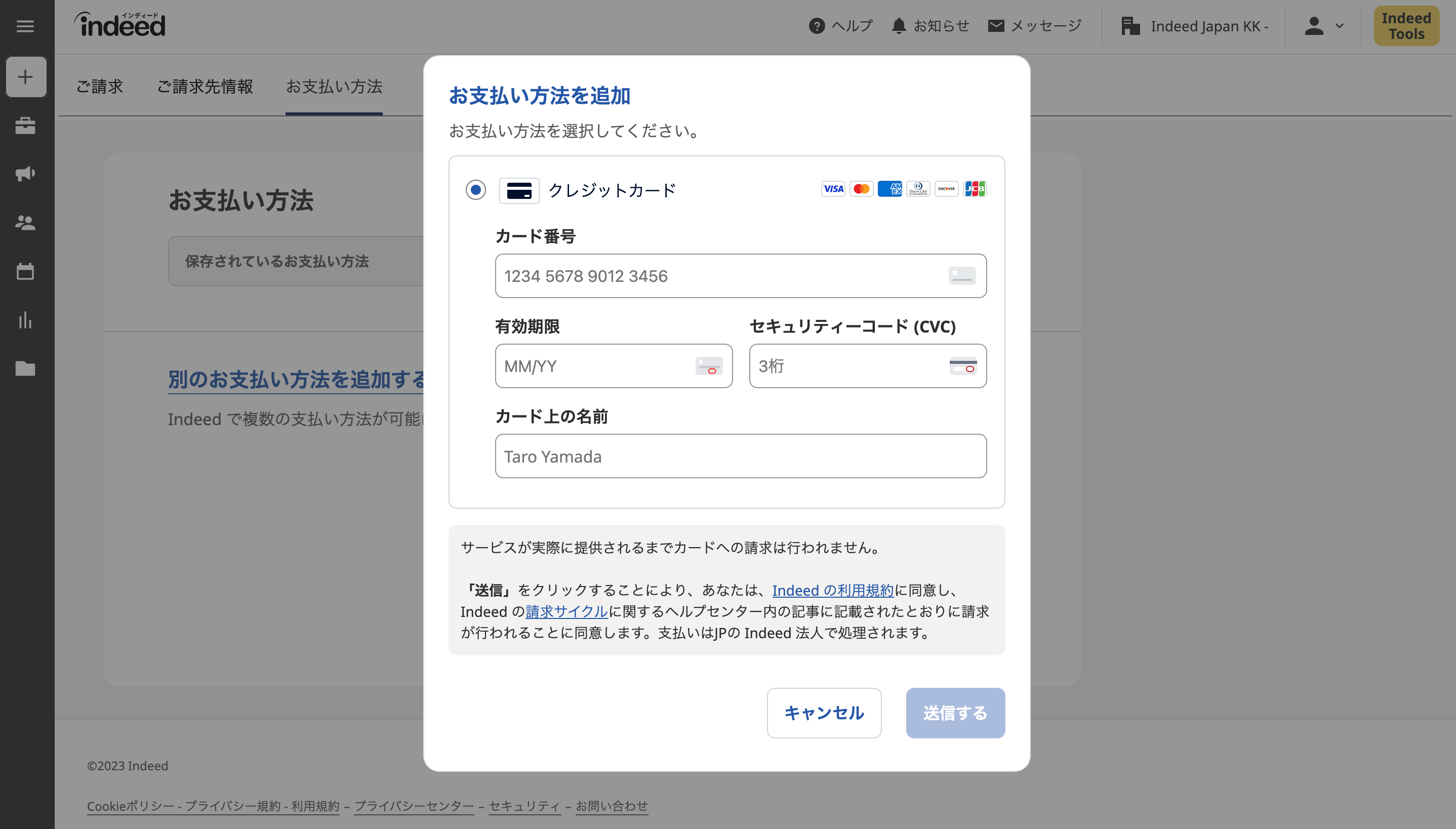Open the Indeed Tools button
Screen dimensions: 1456x829
click(x=1406, y=26)
